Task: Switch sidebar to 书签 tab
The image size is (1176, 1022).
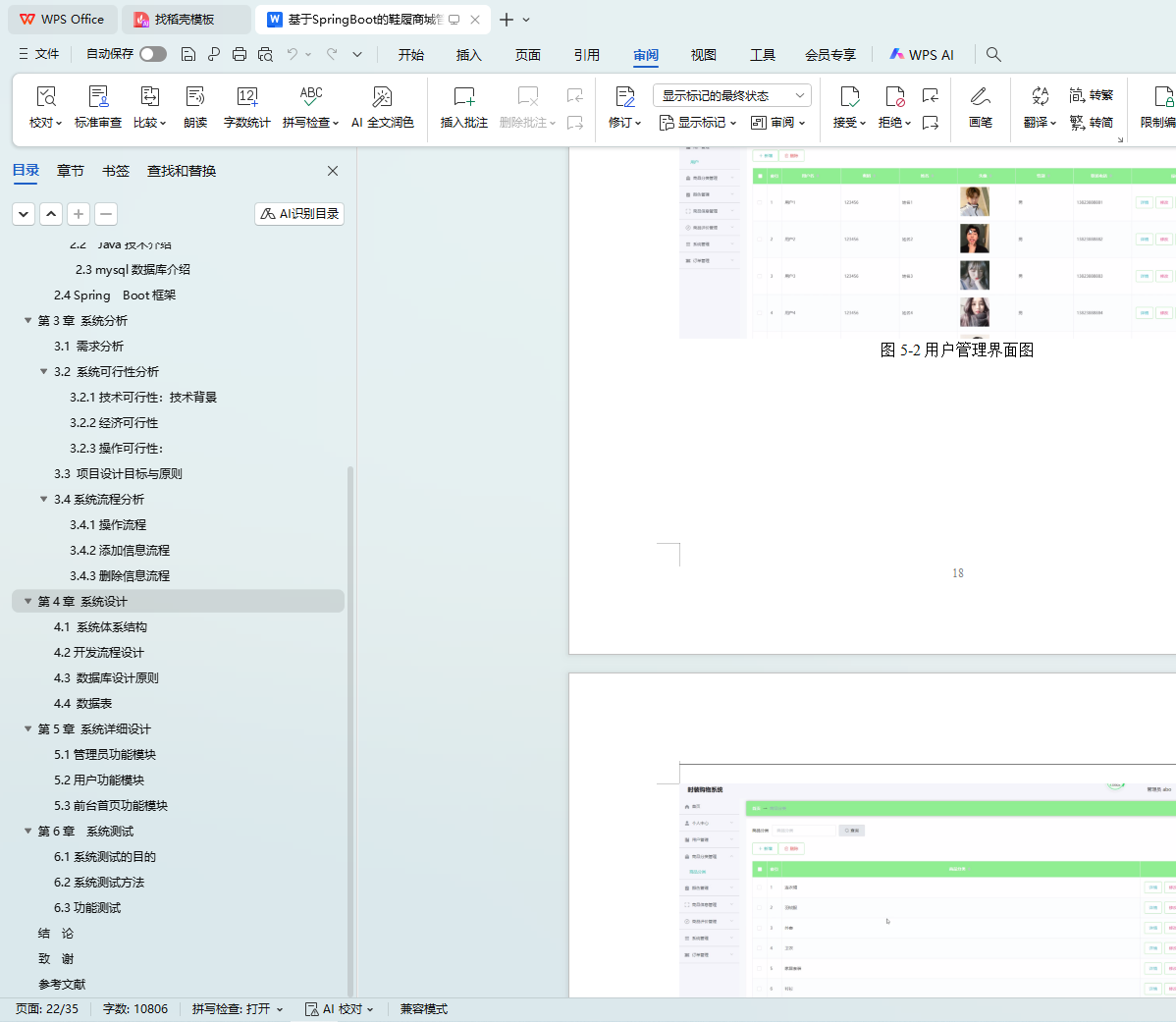Action: pos(116,171)
